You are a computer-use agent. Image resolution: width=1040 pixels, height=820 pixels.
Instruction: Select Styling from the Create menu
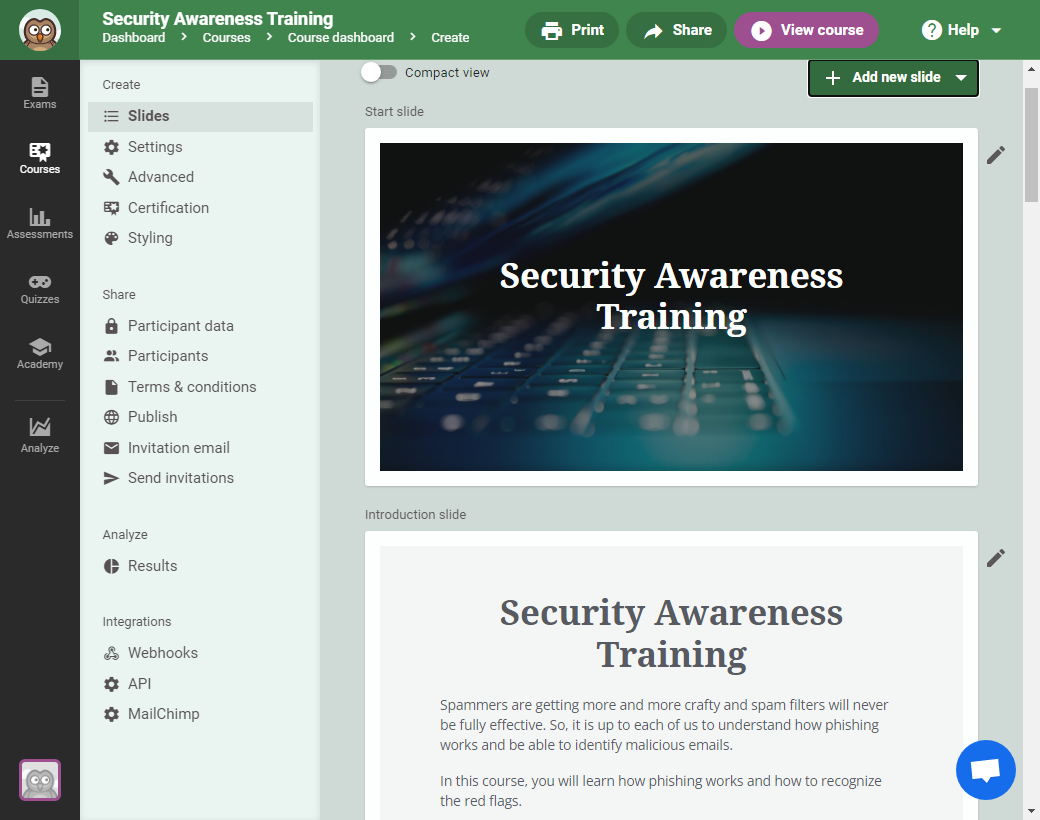[150, 238]
